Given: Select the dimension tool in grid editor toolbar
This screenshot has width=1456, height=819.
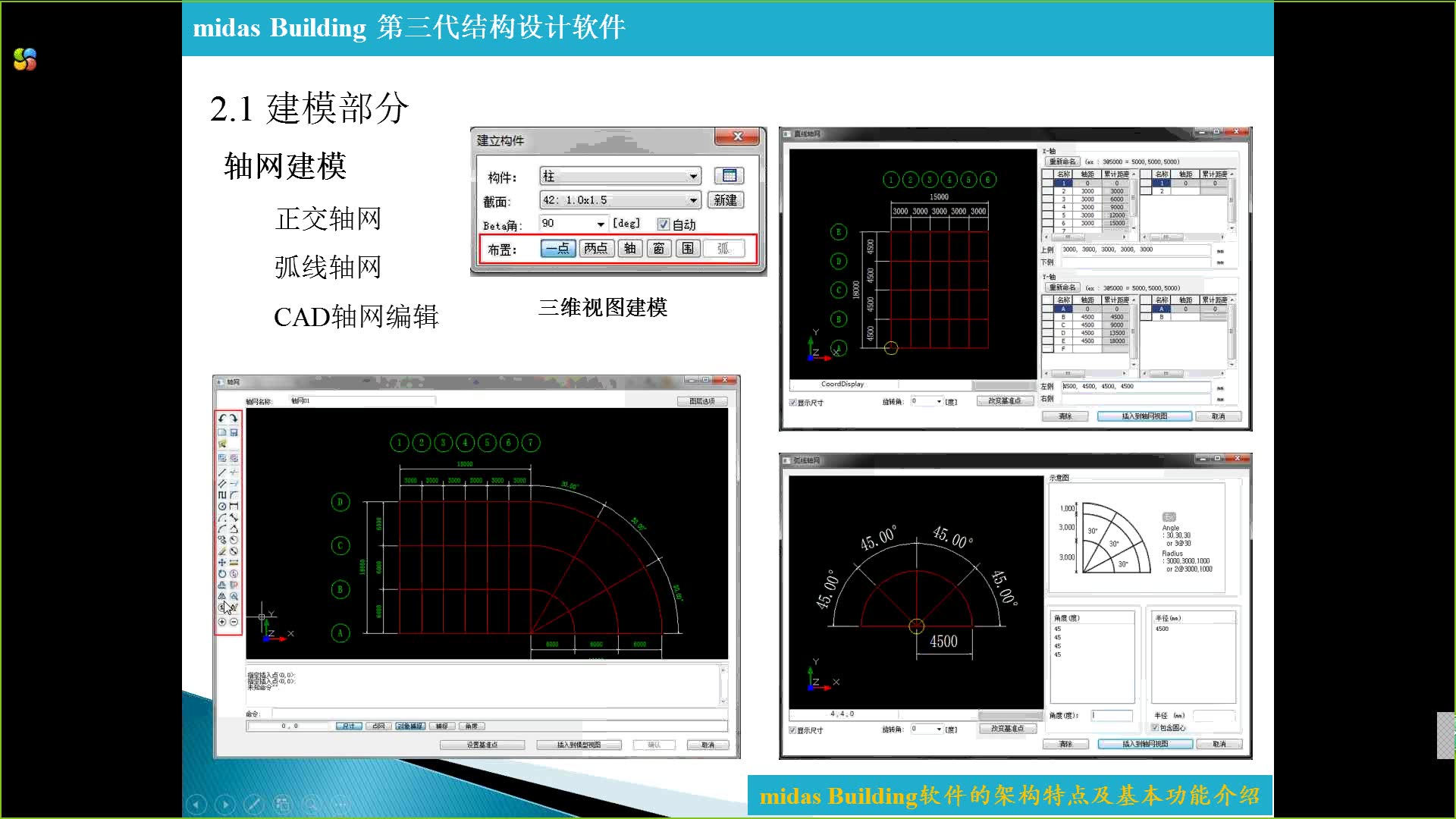Looking at the screenshot, I should tap(234, 506).
